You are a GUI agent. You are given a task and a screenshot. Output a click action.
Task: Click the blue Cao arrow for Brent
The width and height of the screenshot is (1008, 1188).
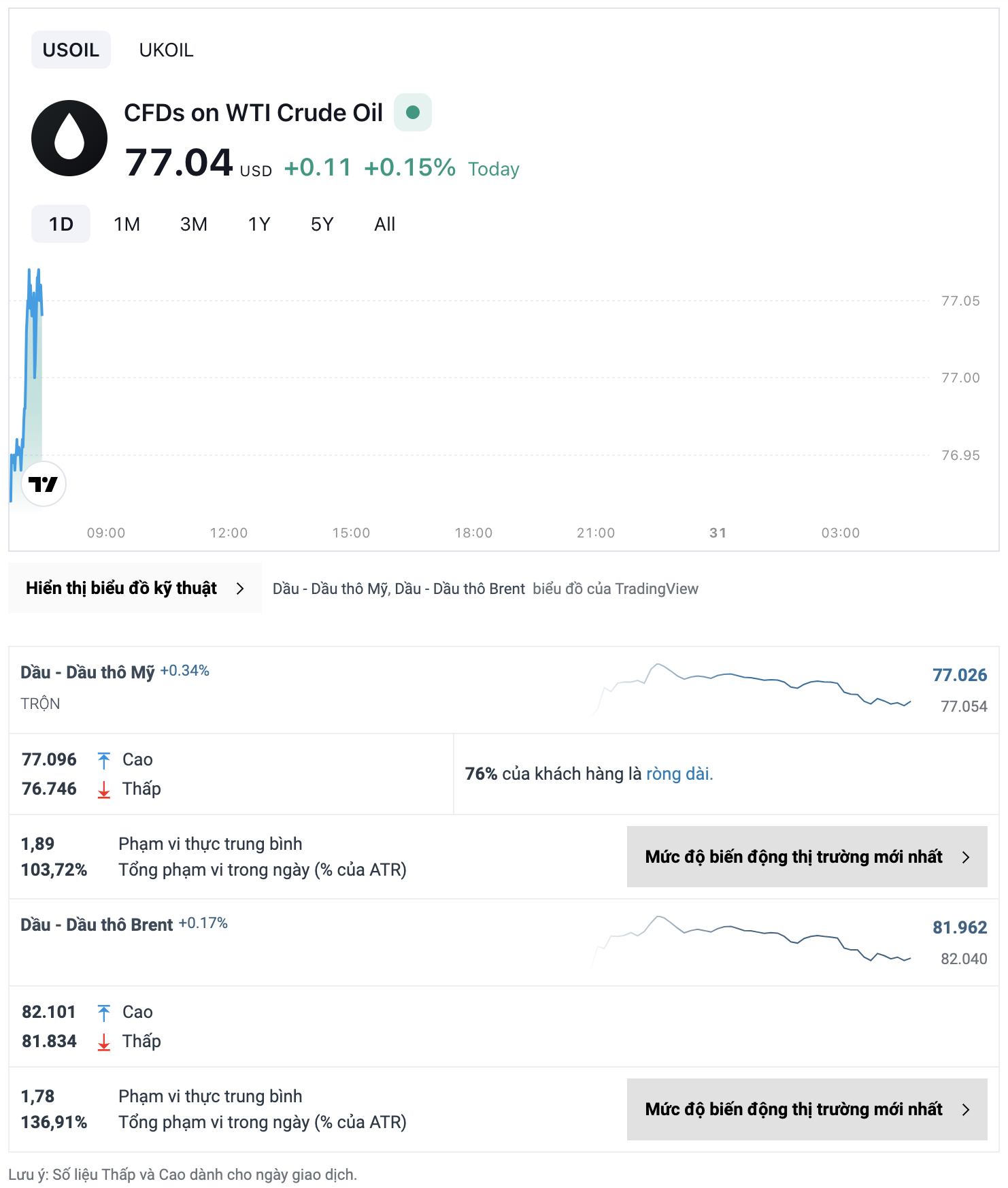click(x=103, y=1012)
